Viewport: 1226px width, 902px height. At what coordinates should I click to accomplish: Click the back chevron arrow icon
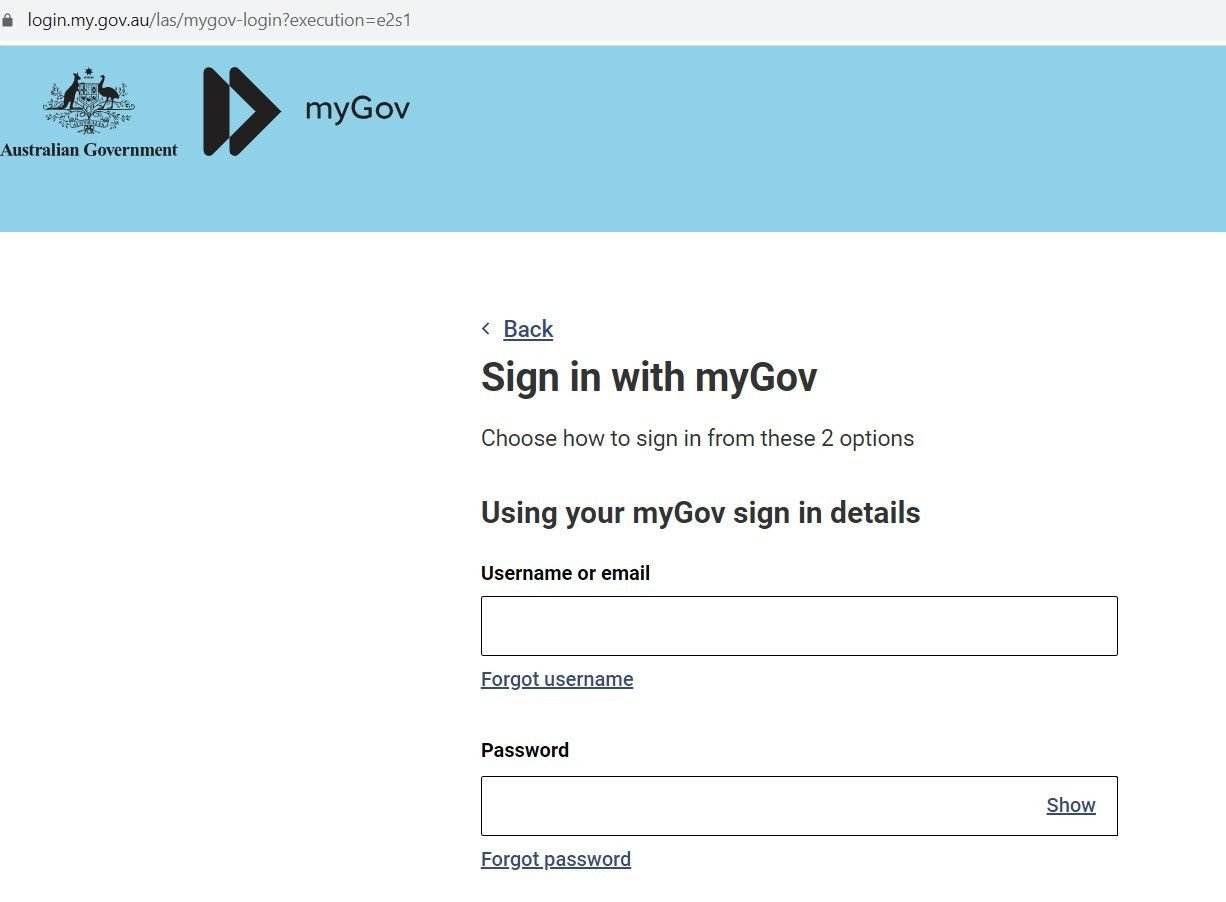tap(486, 329)
